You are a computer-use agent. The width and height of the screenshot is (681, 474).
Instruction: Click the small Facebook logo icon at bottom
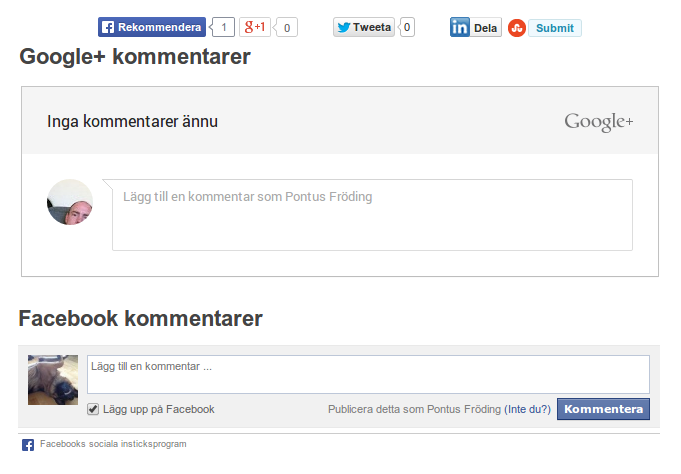[28, 445]
